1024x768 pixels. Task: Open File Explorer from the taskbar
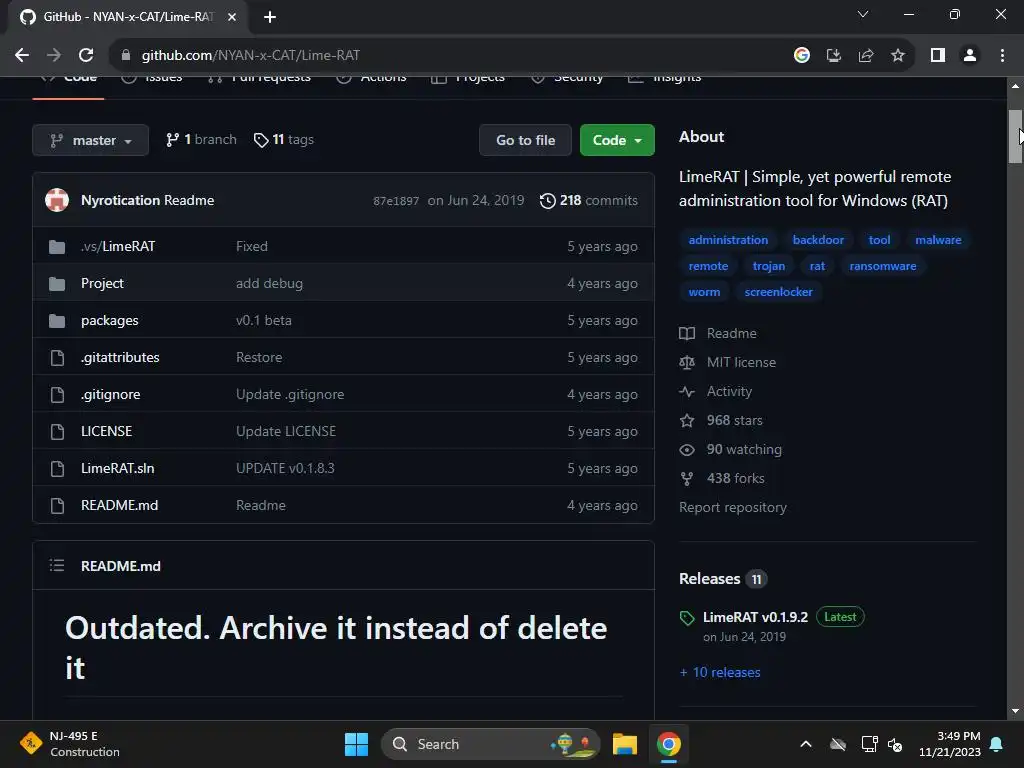point(624,744)
